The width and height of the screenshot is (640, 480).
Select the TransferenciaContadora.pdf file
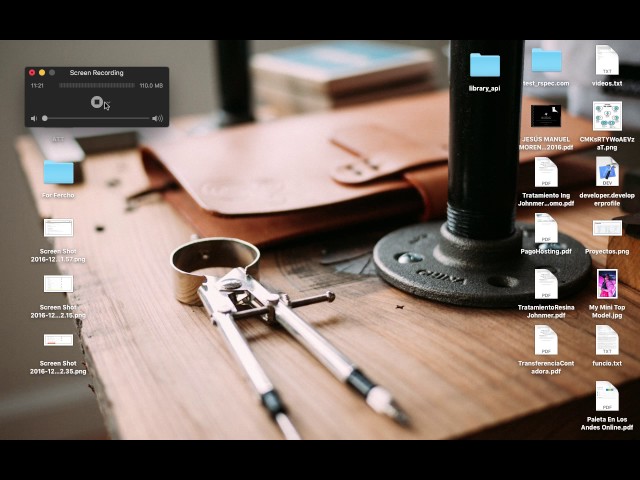pos(545,340)
